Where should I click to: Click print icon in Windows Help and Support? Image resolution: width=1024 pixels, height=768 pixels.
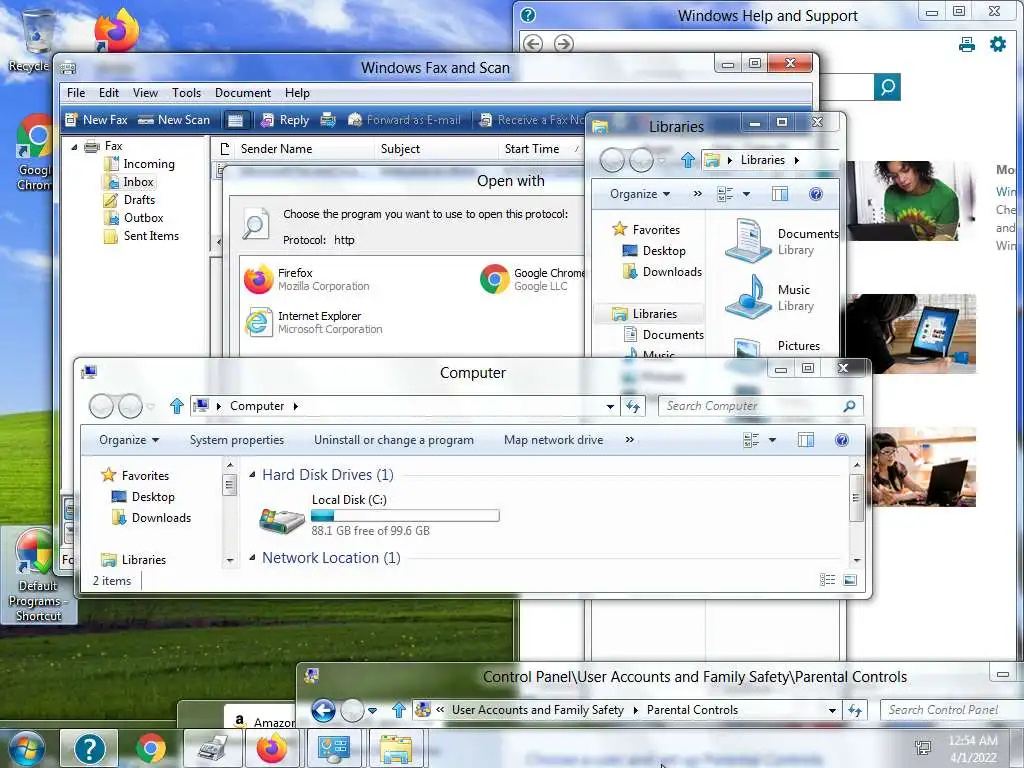(967, 44)
